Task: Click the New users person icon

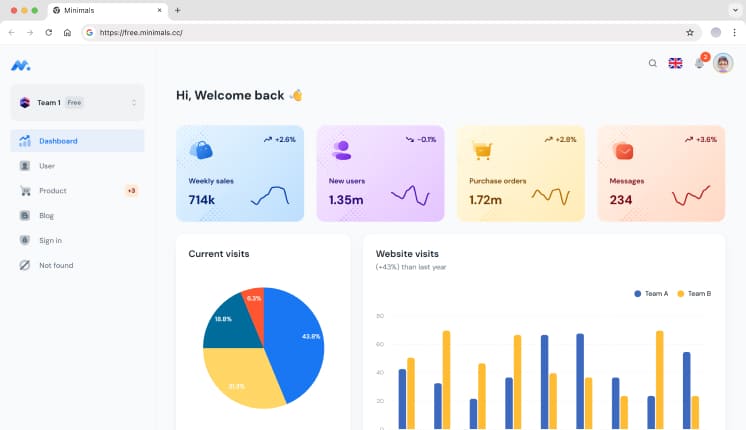Action: [342, 150]
